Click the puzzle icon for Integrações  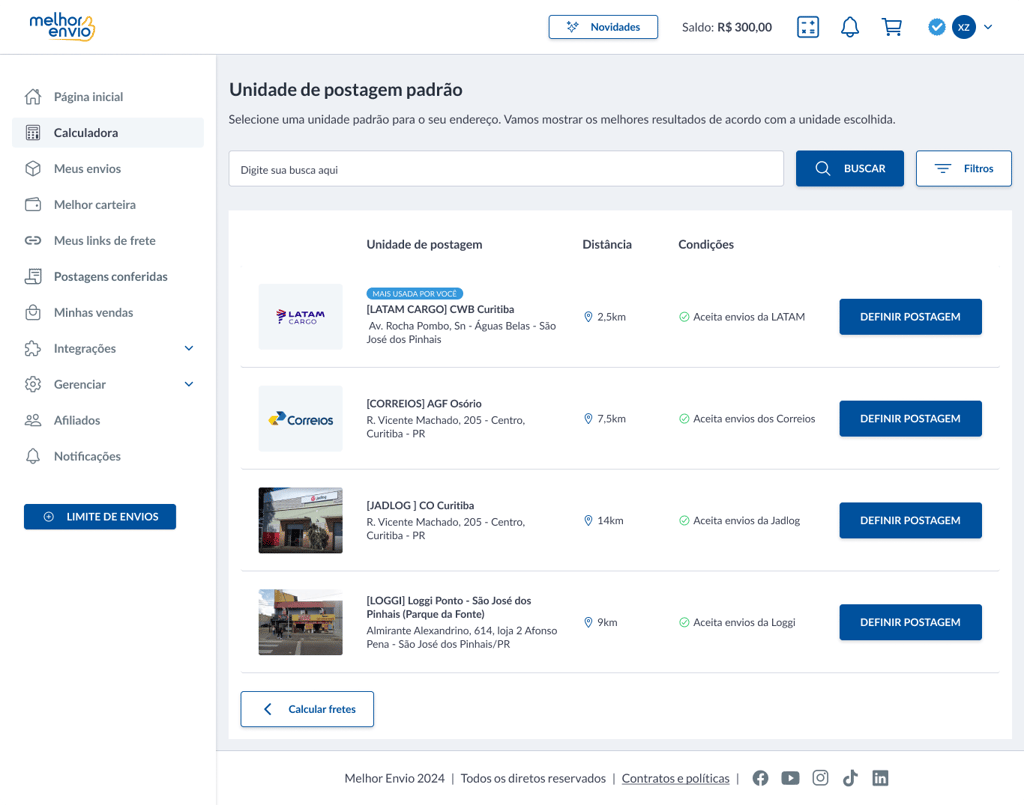[x=33, y=348]
